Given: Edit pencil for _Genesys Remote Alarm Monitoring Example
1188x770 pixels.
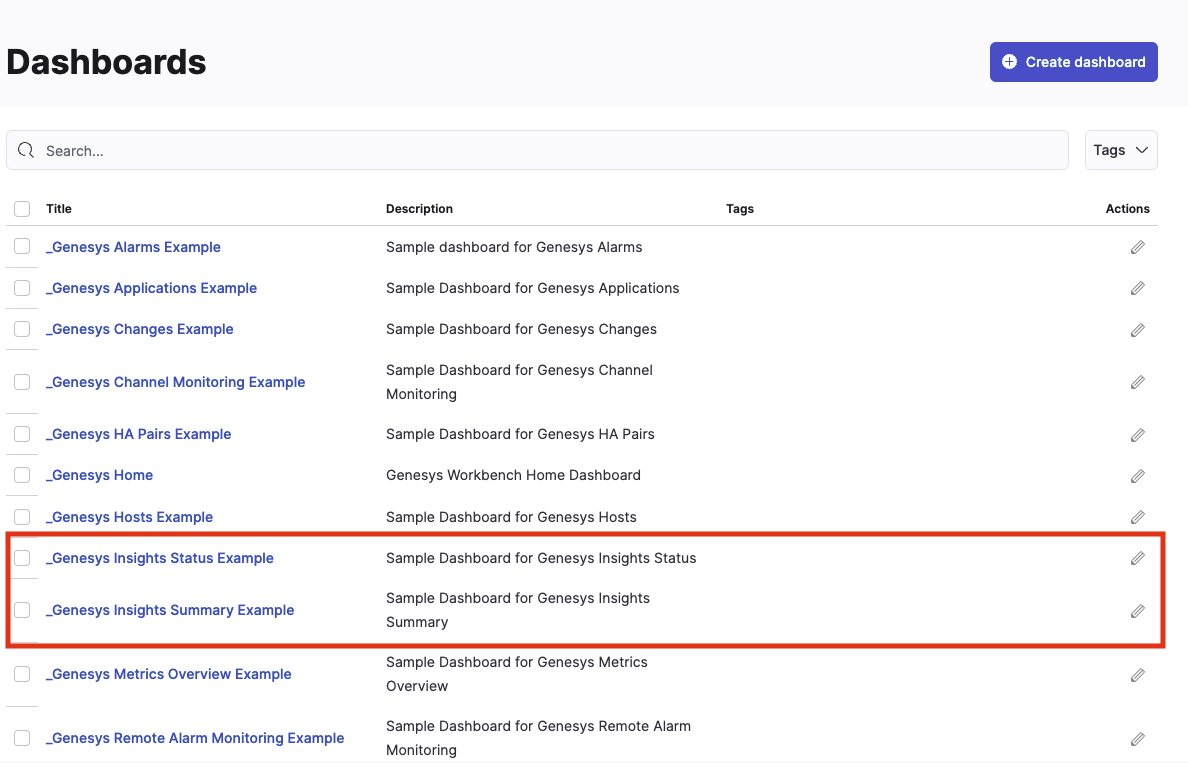Looking at the screenshot, I should (1137, 739).
